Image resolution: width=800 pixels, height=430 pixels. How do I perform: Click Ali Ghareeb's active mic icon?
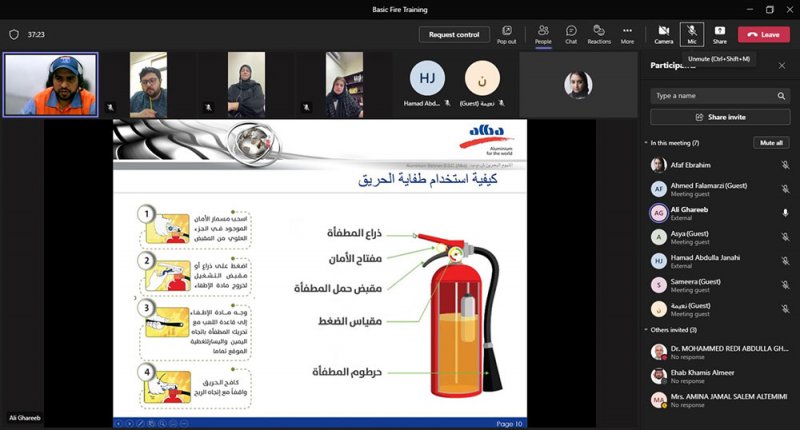(x=785, y=213)
